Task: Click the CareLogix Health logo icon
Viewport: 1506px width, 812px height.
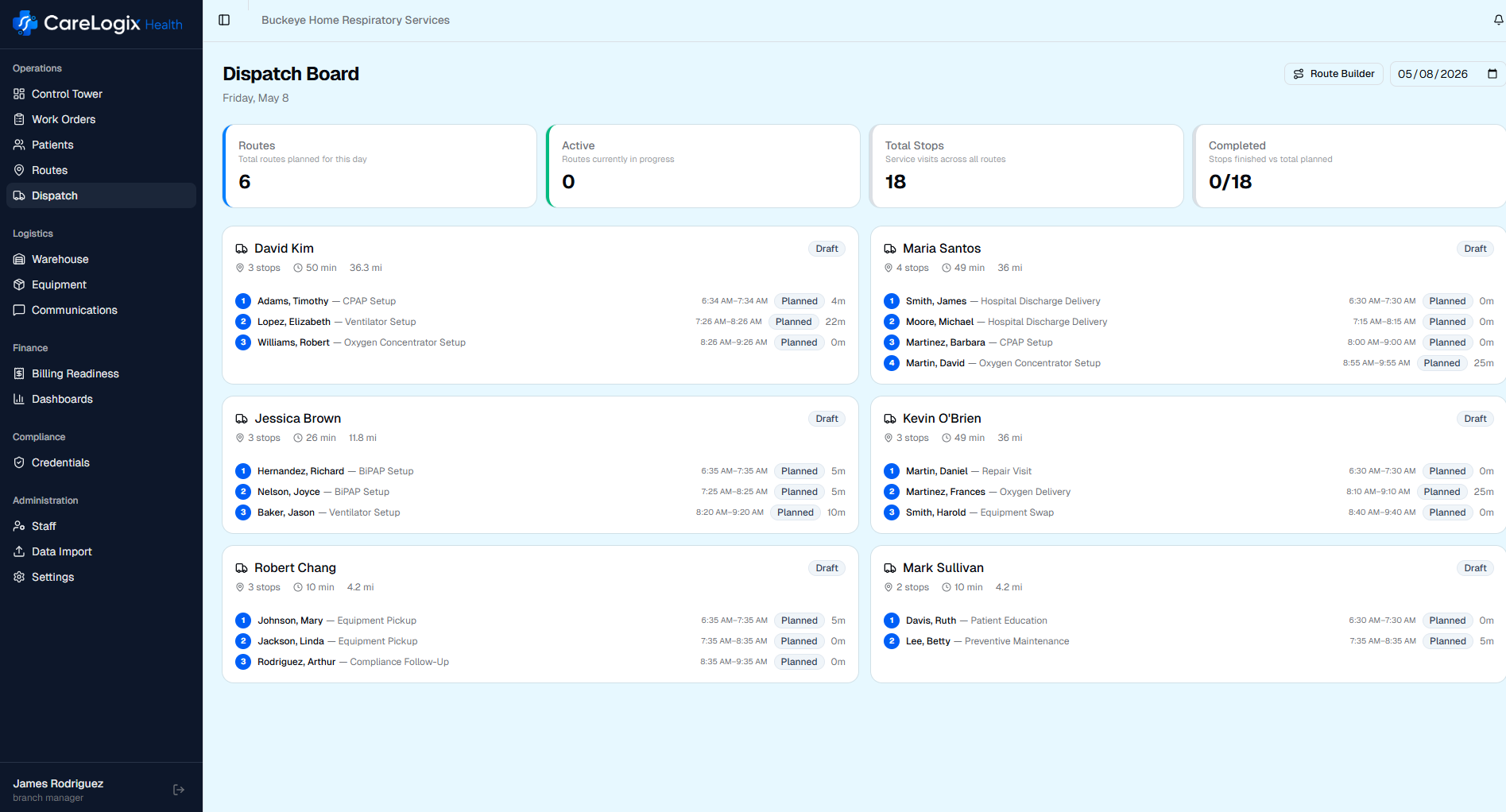Action: (x=25, y=23)
